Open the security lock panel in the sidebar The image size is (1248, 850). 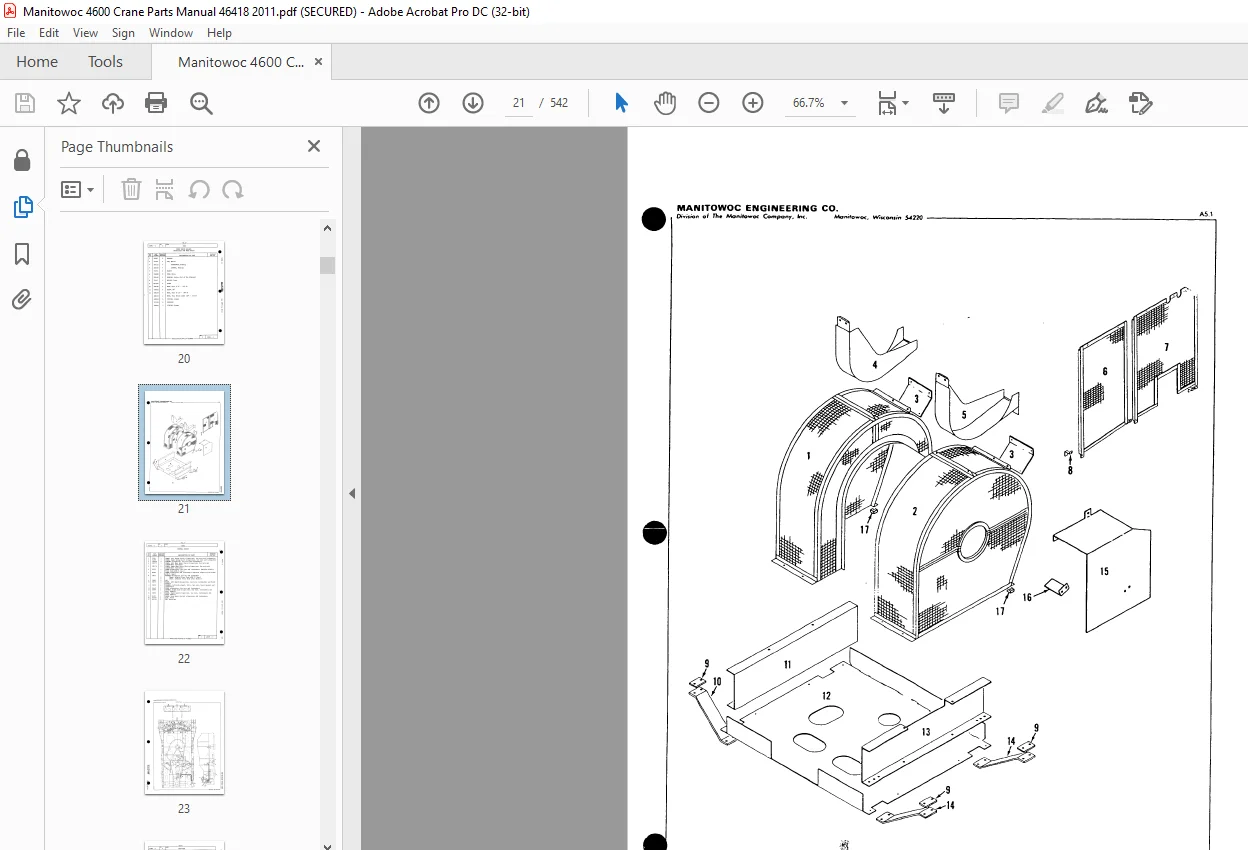click(x=22, y=160)
